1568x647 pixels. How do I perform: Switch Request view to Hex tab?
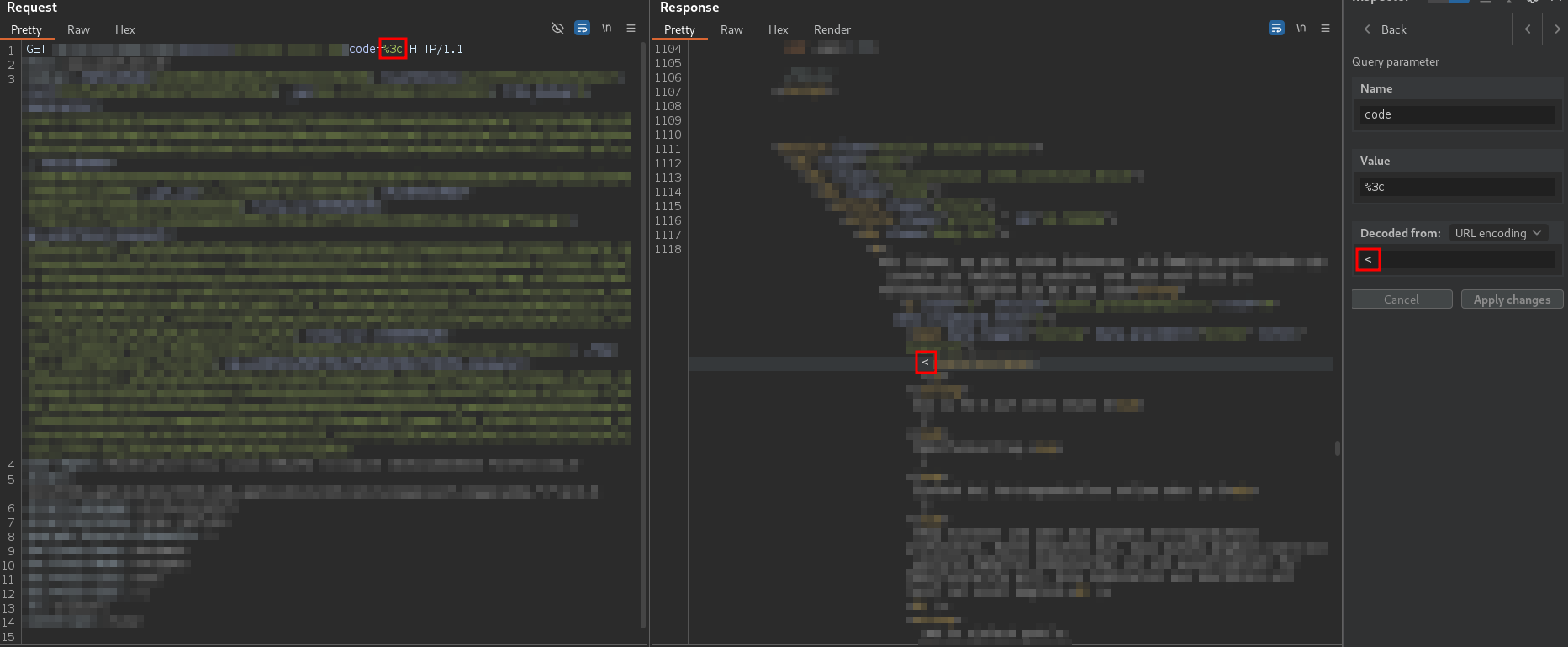[x=124, y=29]
